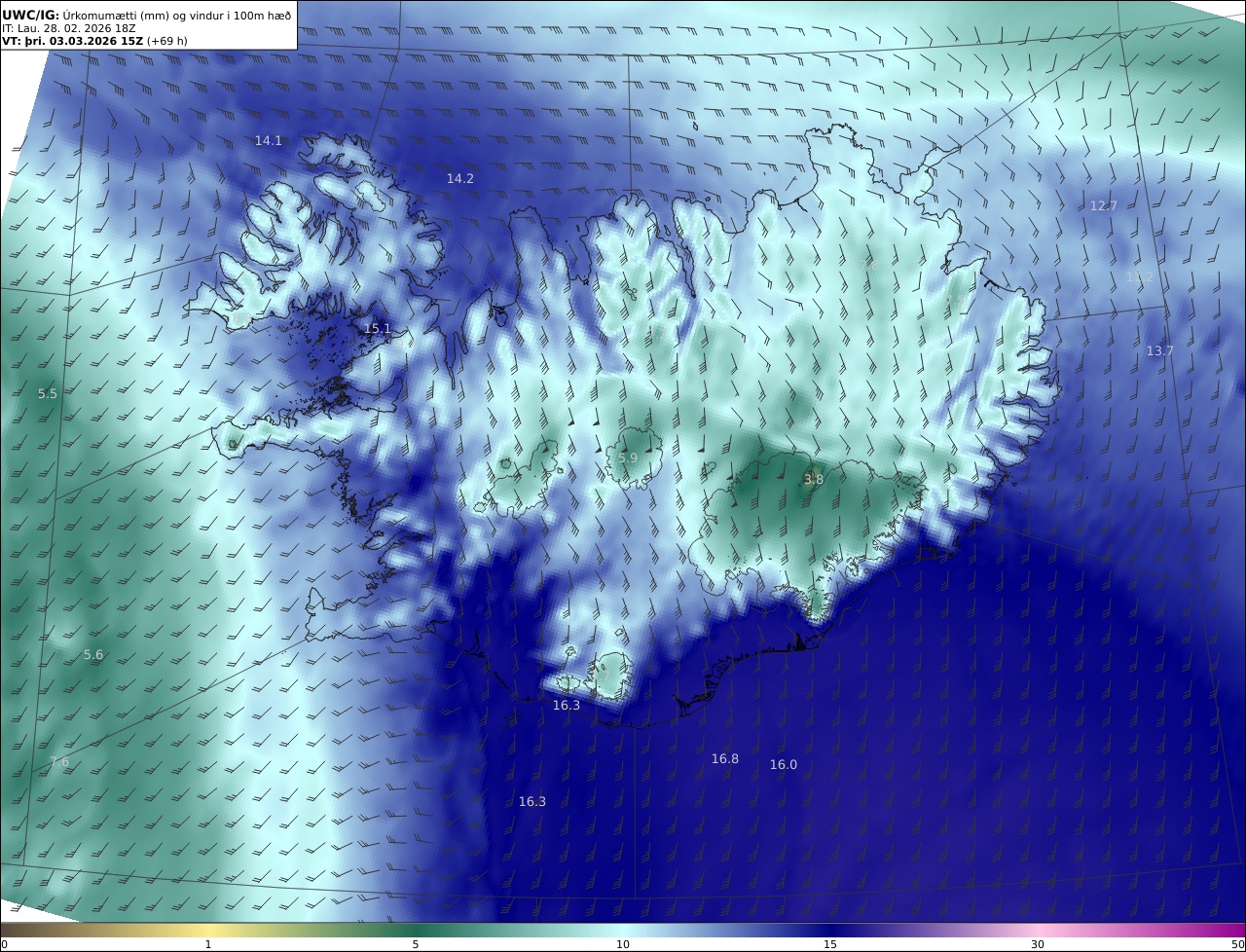Click the colorbar tick label 10
This screenshot has height=952, width=1246.
pyautogui.click(x=623, y=944)
